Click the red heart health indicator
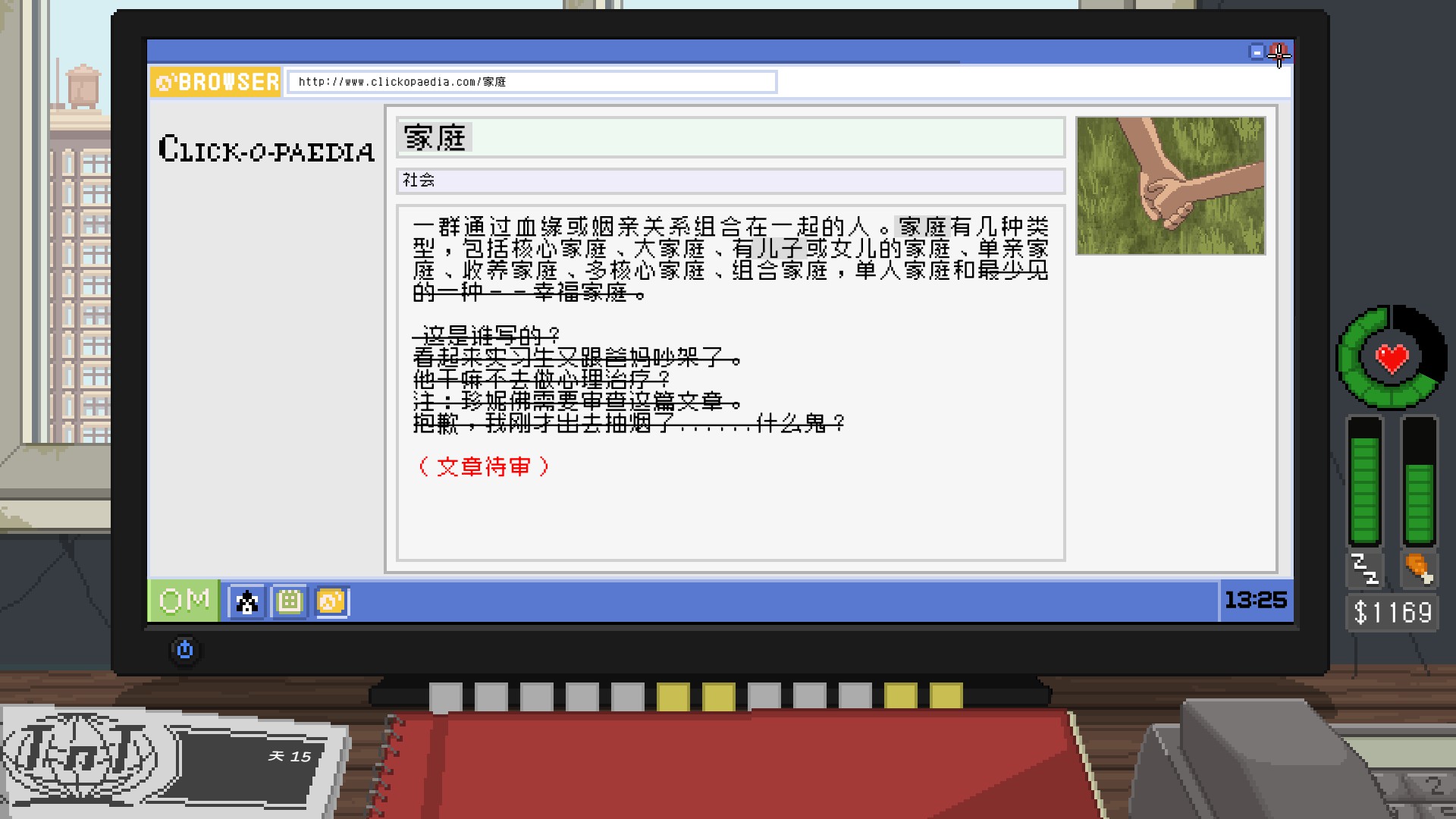 click(1392, 358)
